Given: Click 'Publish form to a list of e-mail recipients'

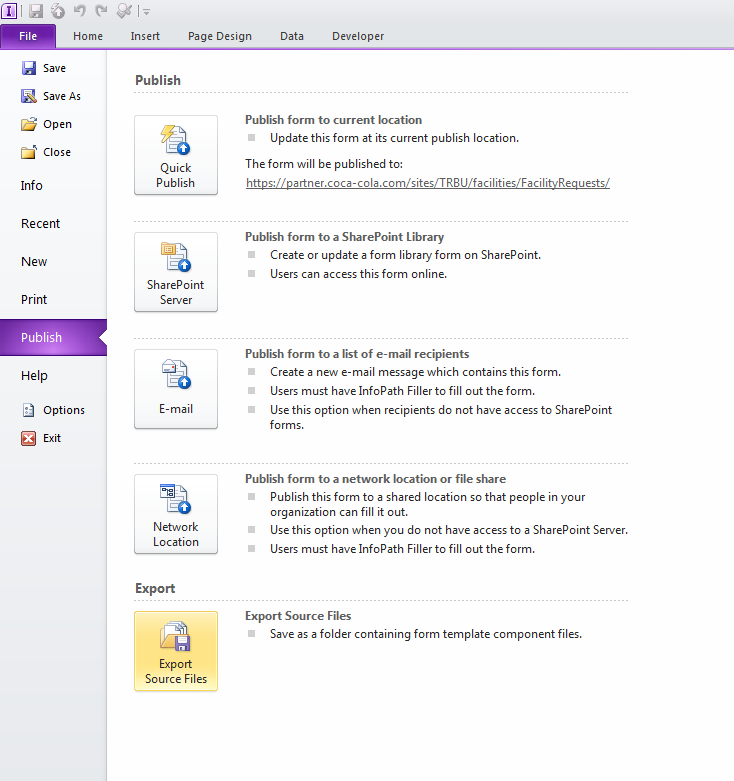Looking at the screenshot, I should click(x=357, y=354).
